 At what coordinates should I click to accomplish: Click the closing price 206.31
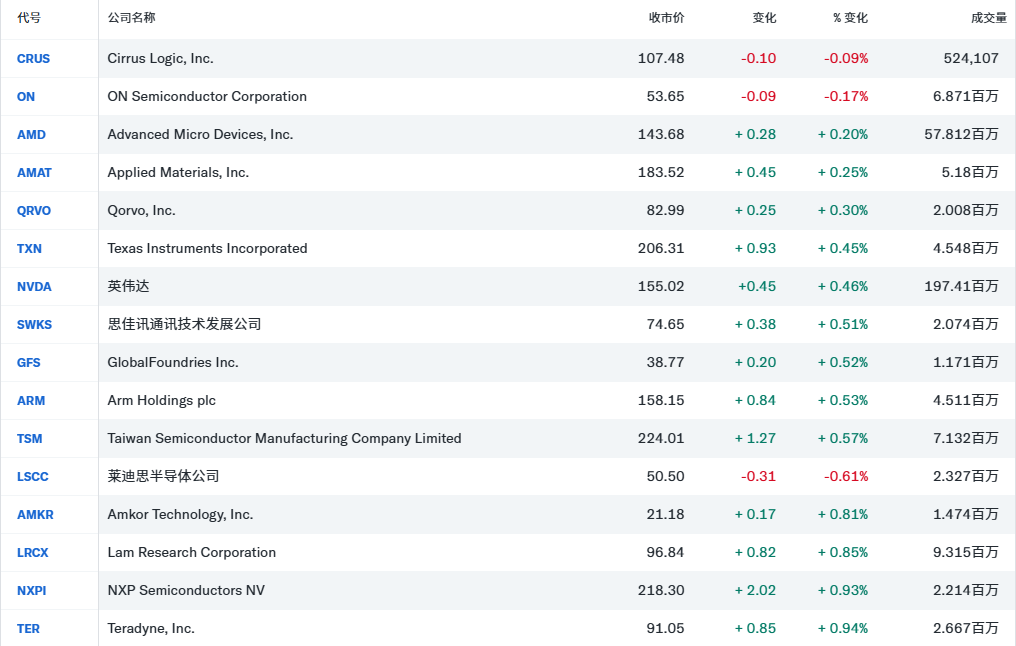(x=661, y=249)
